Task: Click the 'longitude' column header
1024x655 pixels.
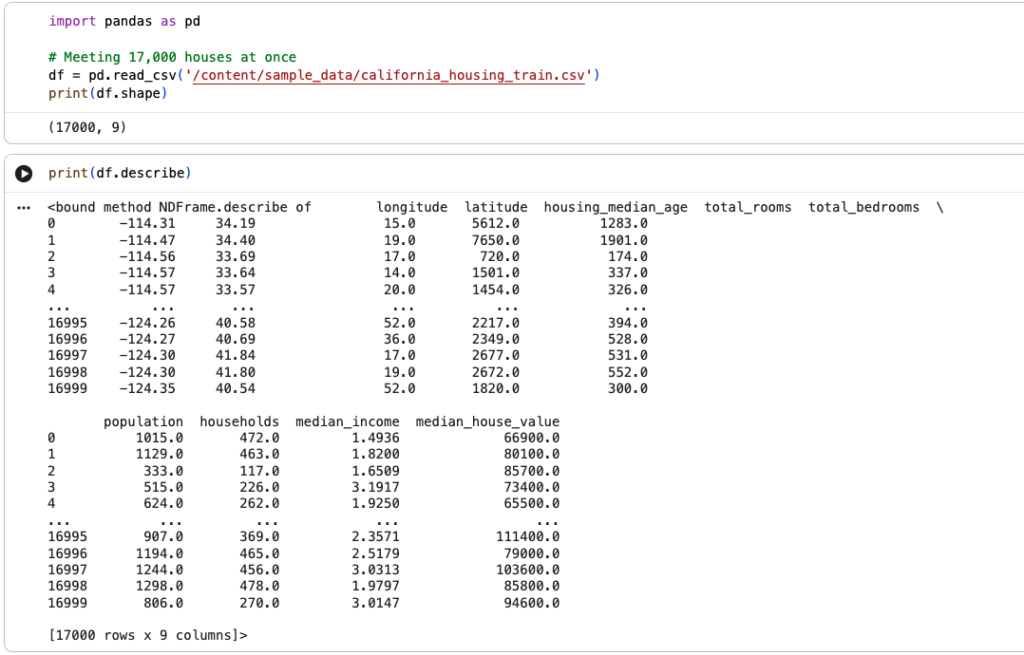Action: (x=411, y=208)
